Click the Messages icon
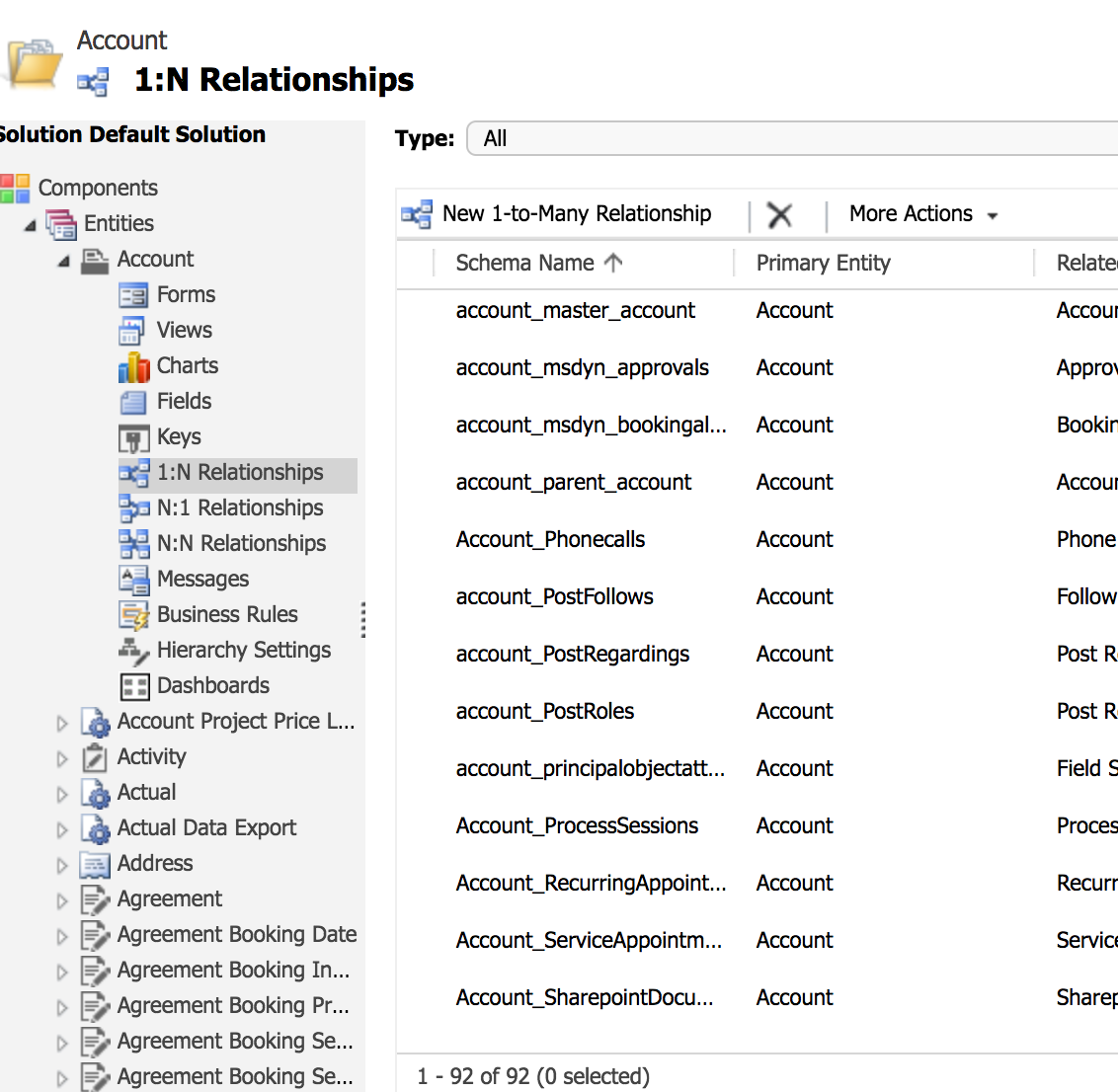This screenshot has height=1092, width=1118. pos(134,580)
